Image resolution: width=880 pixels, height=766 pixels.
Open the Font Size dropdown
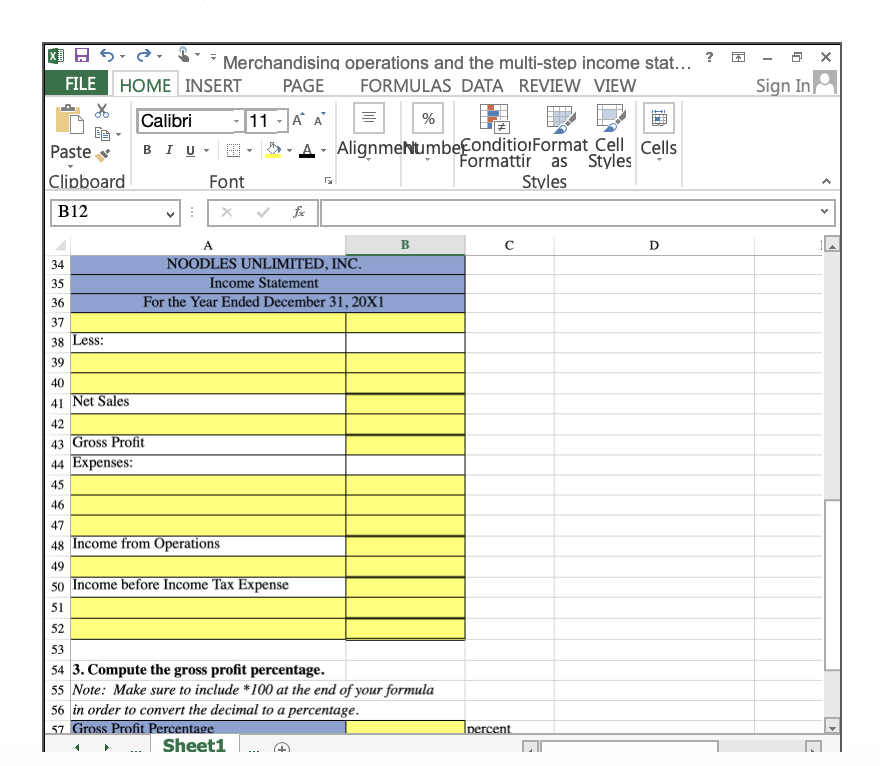(x=277, y=120)
